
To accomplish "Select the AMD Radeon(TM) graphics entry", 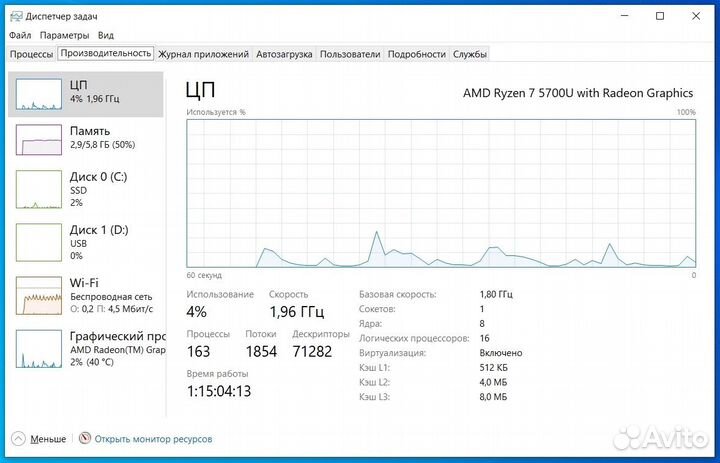I will (x=86, y=349).
